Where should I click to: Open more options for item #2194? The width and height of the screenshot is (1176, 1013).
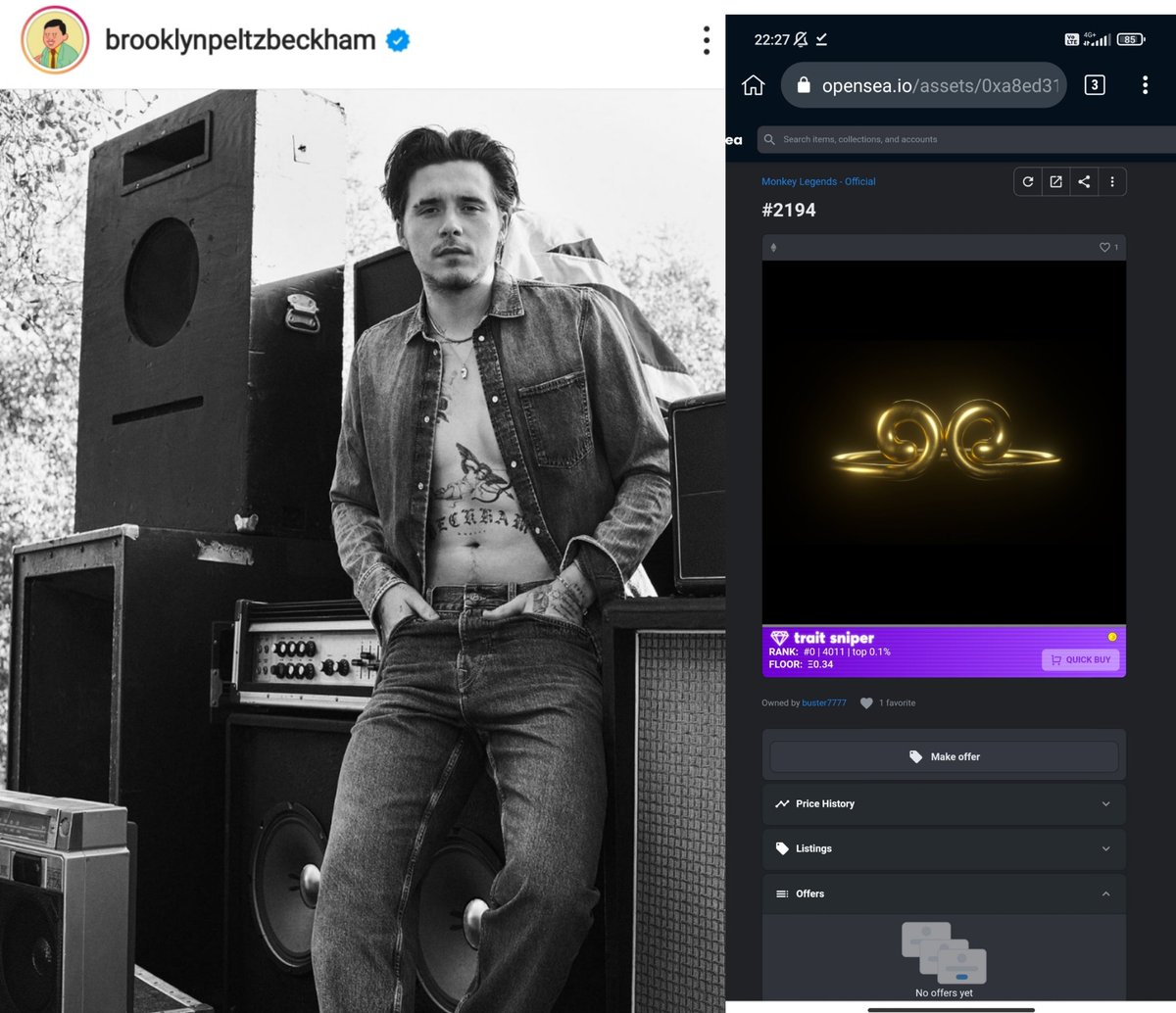click(1111, 181)
